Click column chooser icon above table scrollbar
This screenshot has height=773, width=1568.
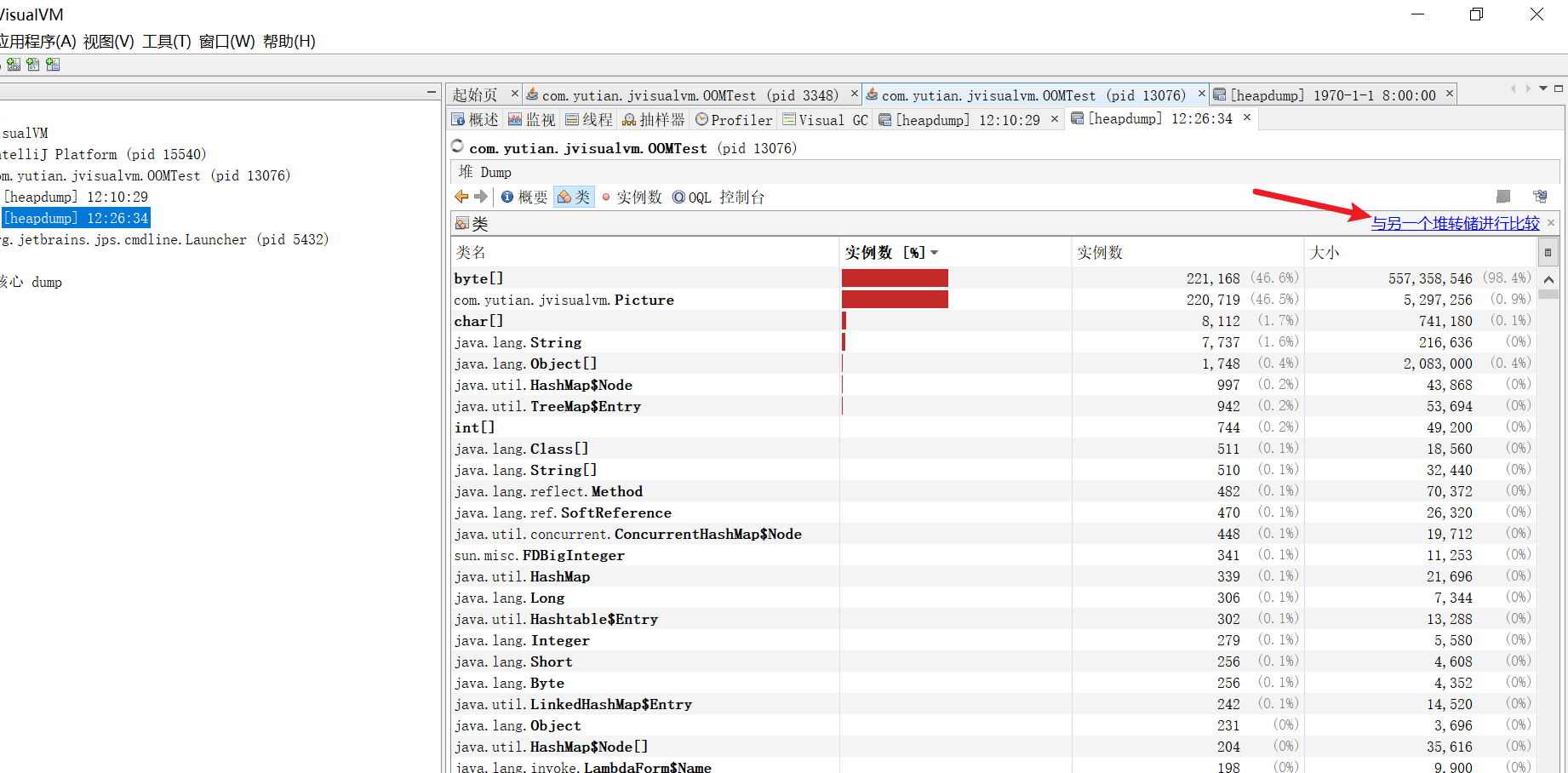point(1548,252)
